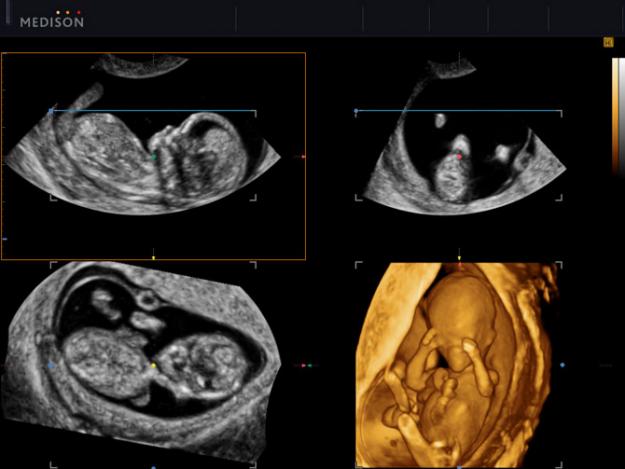Click the yellow arrow marker below sagittal view
Screen dimensions: 625x469
click(153, 257)
